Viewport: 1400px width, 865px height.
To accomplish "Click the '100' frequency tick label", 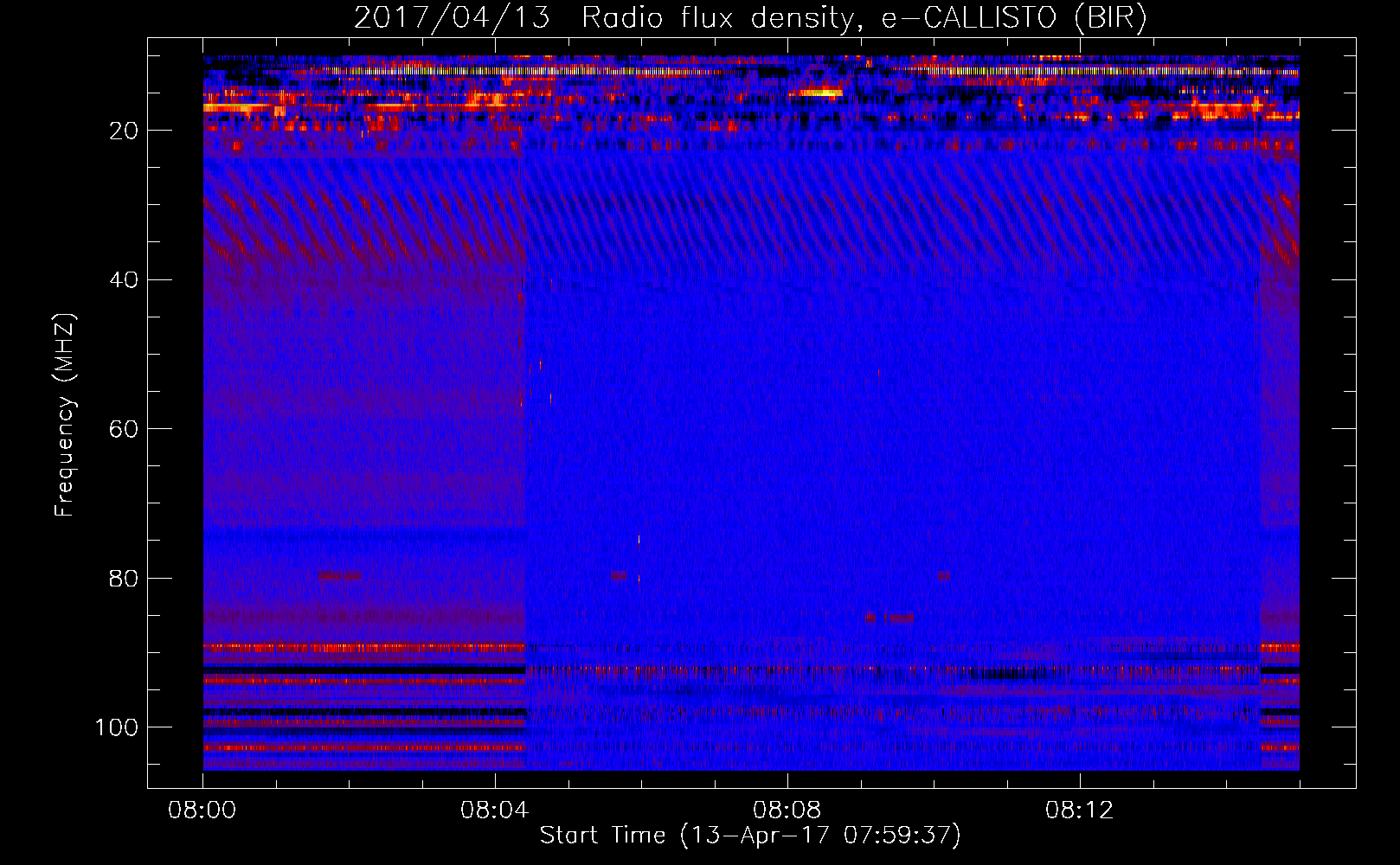I will point(117,727).
